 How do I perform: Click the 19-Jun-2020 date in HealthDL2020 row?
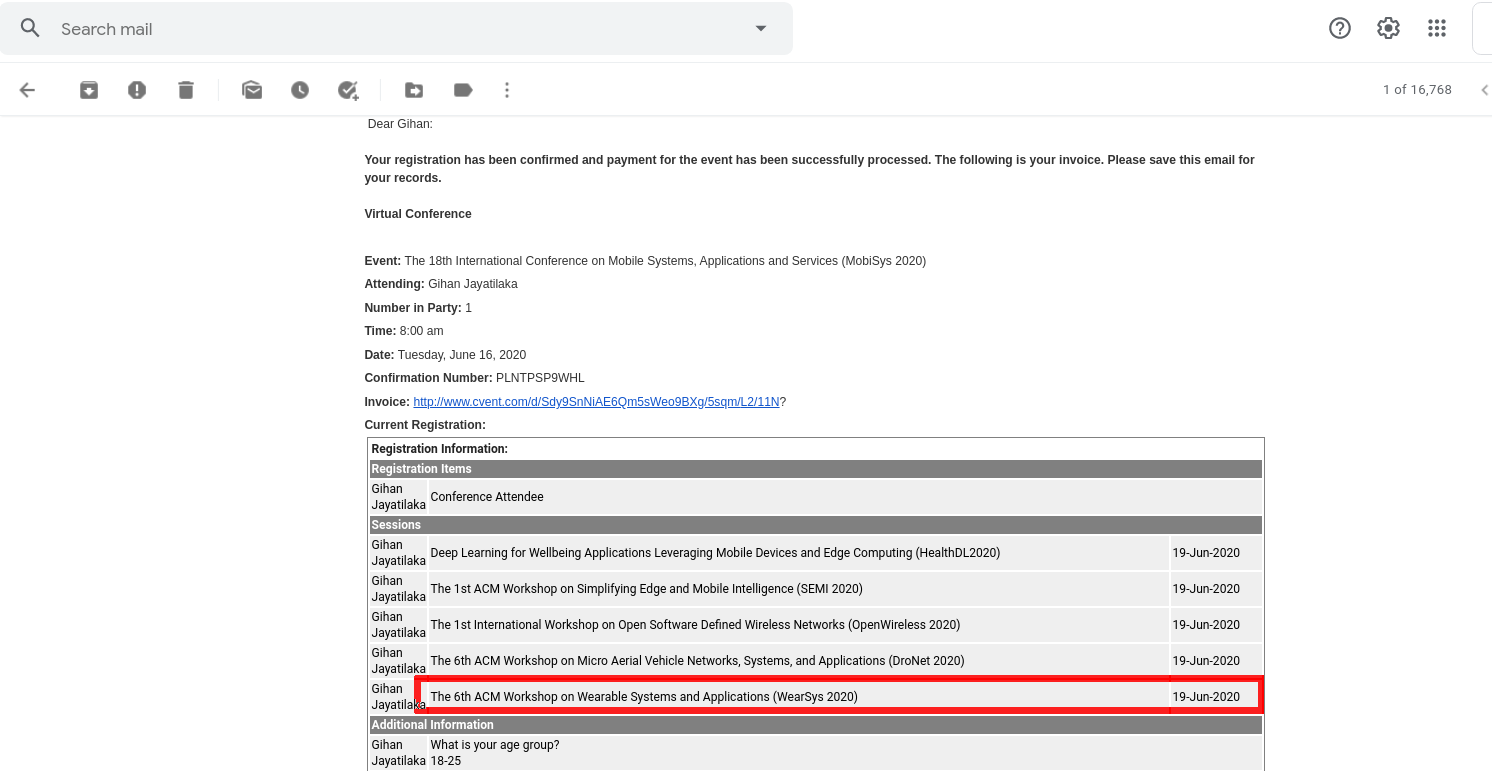click(1206, 553)
